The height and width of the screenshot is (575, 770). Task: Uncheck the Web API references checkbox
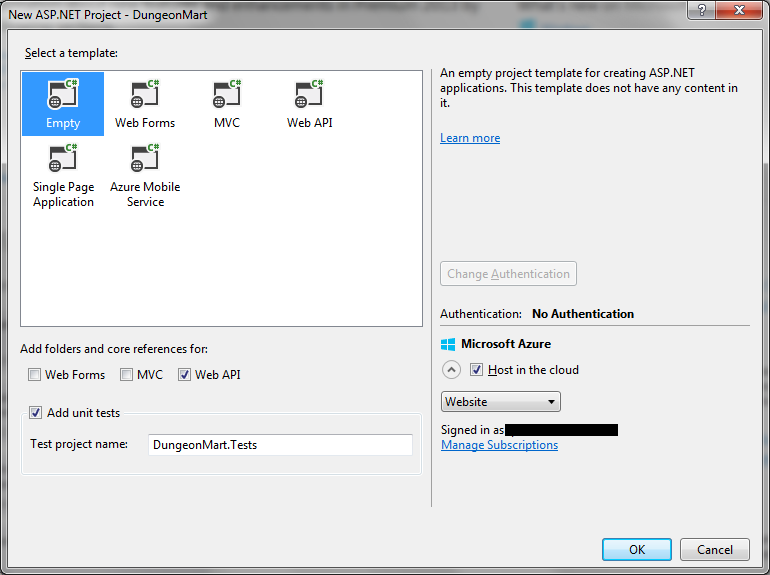point(185,375)
